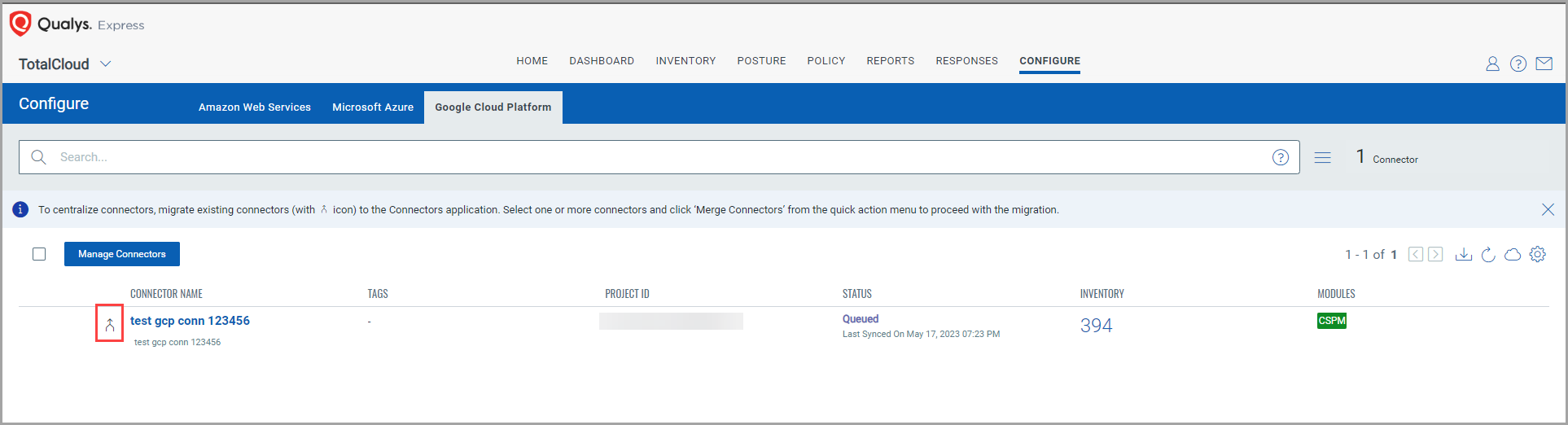The width and height of the screenshot is (1568, 425).
Task: Open the REPORTS menu
Action: 891,61
